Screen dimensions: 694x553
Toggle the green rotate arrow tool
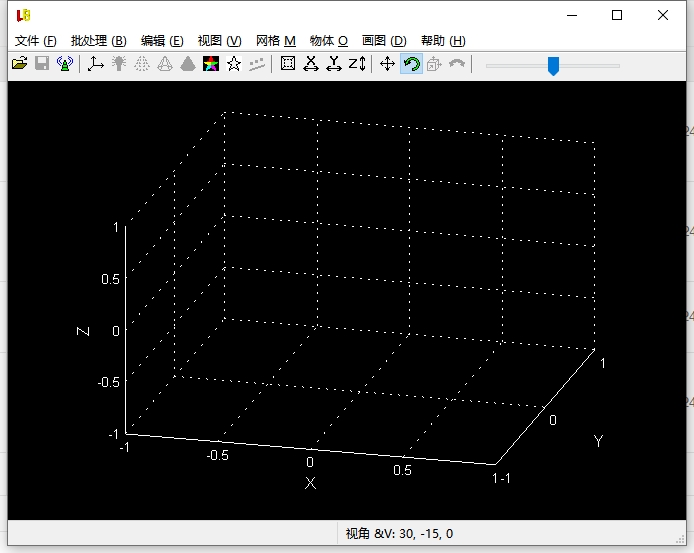click(x=411, y=64)
